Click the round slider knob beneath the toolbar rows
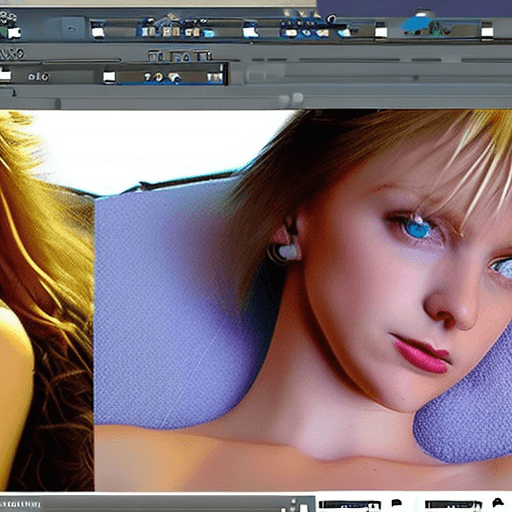Image resolution: width=512 pixels, height=512 pixels. click(297, 98)
